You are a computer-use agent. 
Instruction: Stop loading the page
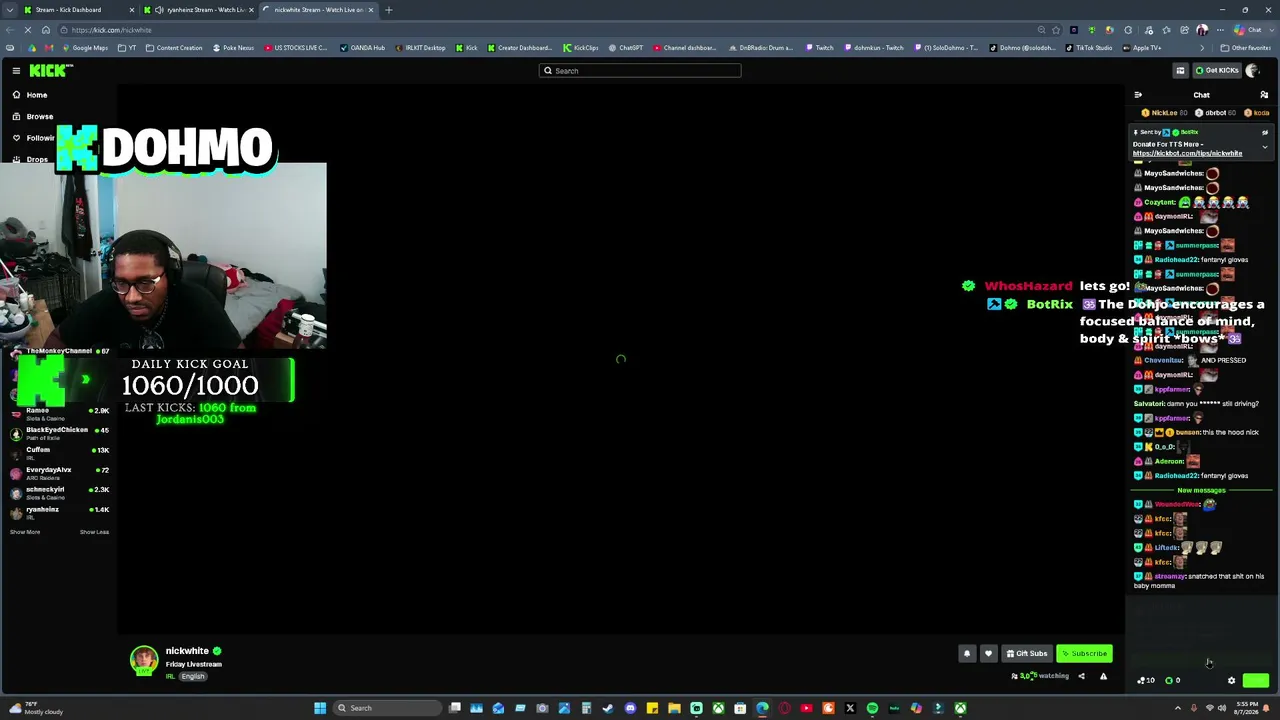click(x=29, y=30)
